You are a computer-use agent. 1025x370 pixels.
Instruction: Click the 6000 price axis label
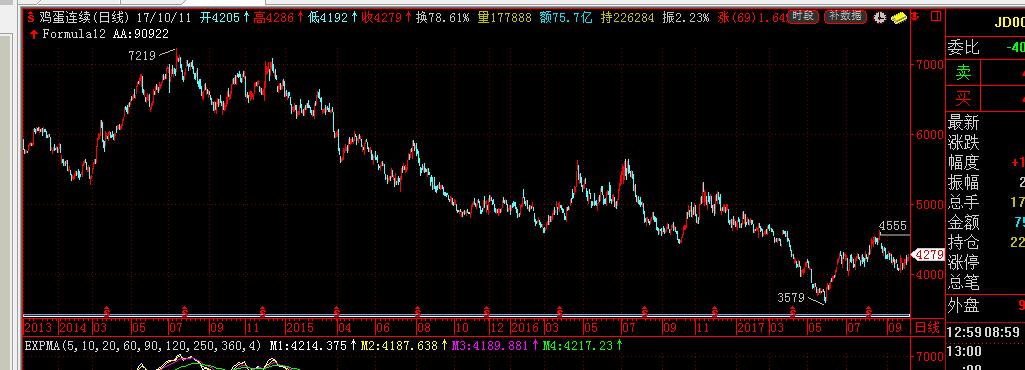[930, 134]
